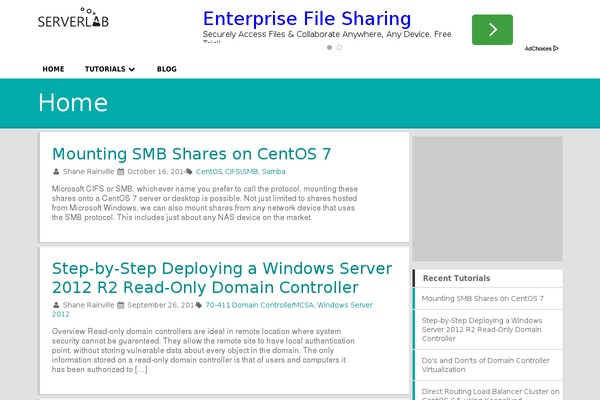Open the Mounting SMB Shares on CentOS 7 article title
This screenshot has height=400, width=600.
coord(191,154)
